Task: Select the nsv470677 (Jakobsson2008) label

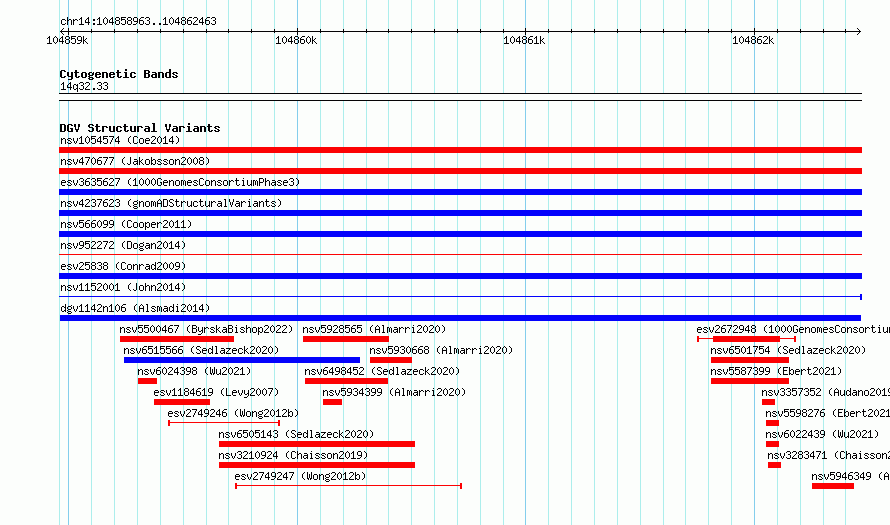Action: coord(135,161)
